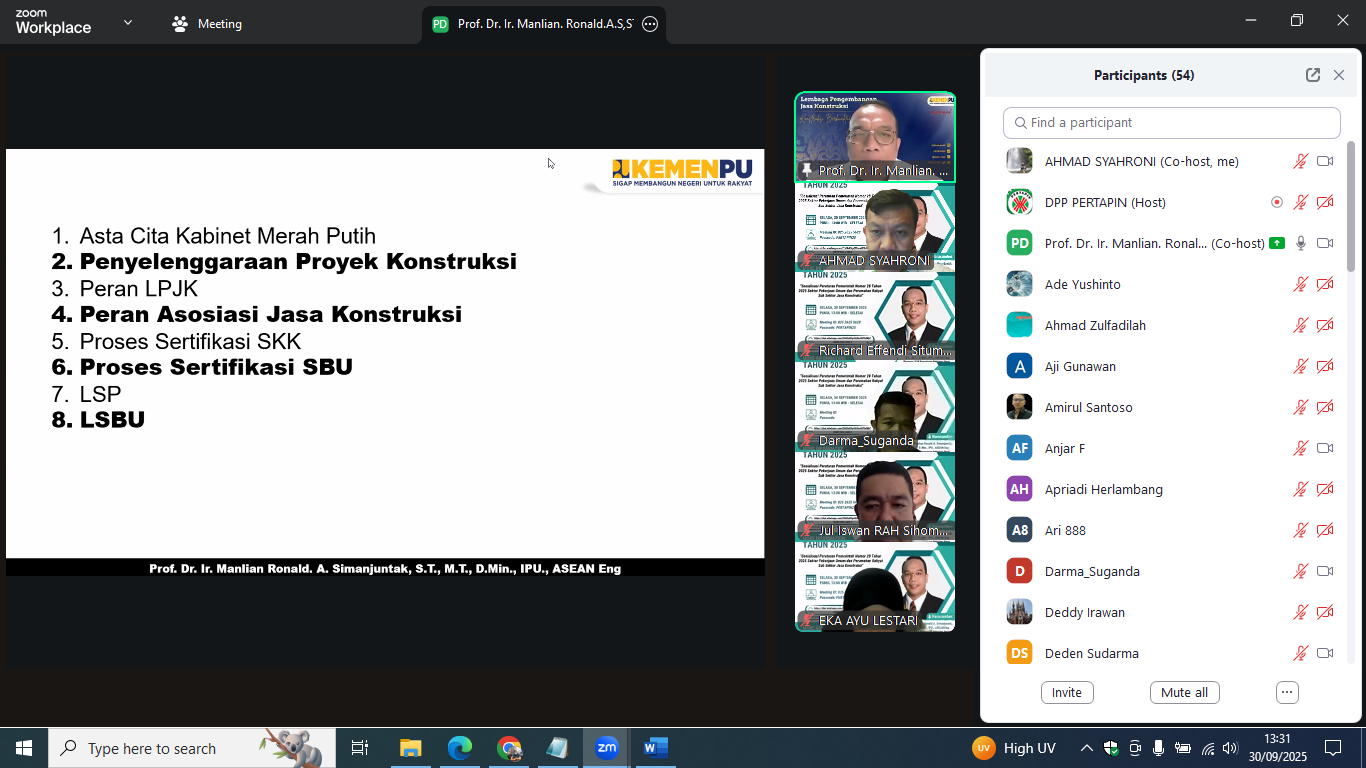Open Word from the taskbar
This screenshot has width=1366, height=768.
tap(655, 748)
